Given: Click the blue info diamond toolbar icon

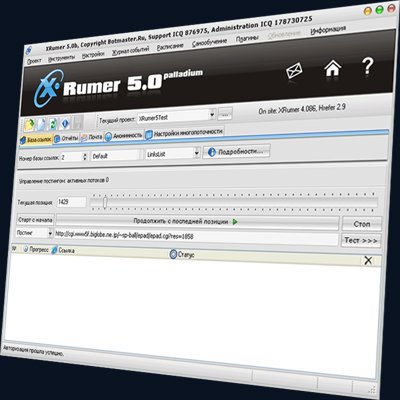Looking at the screenshot, I should tap(65, 123).
